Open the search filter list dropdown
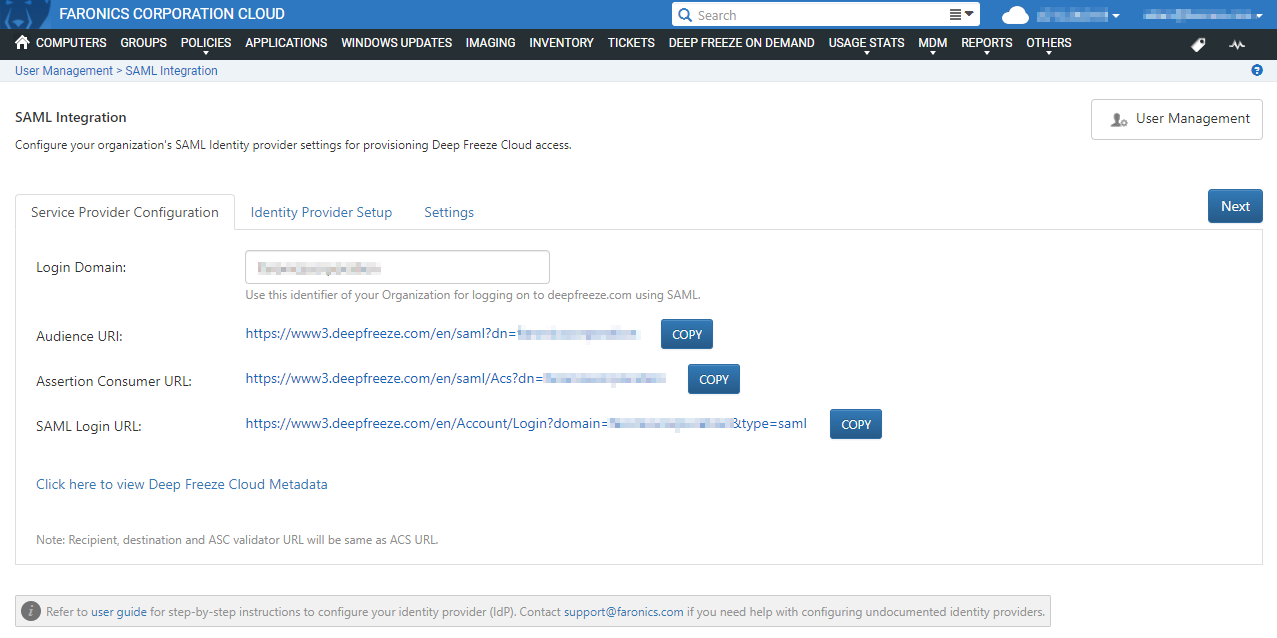 coord(961,15)
